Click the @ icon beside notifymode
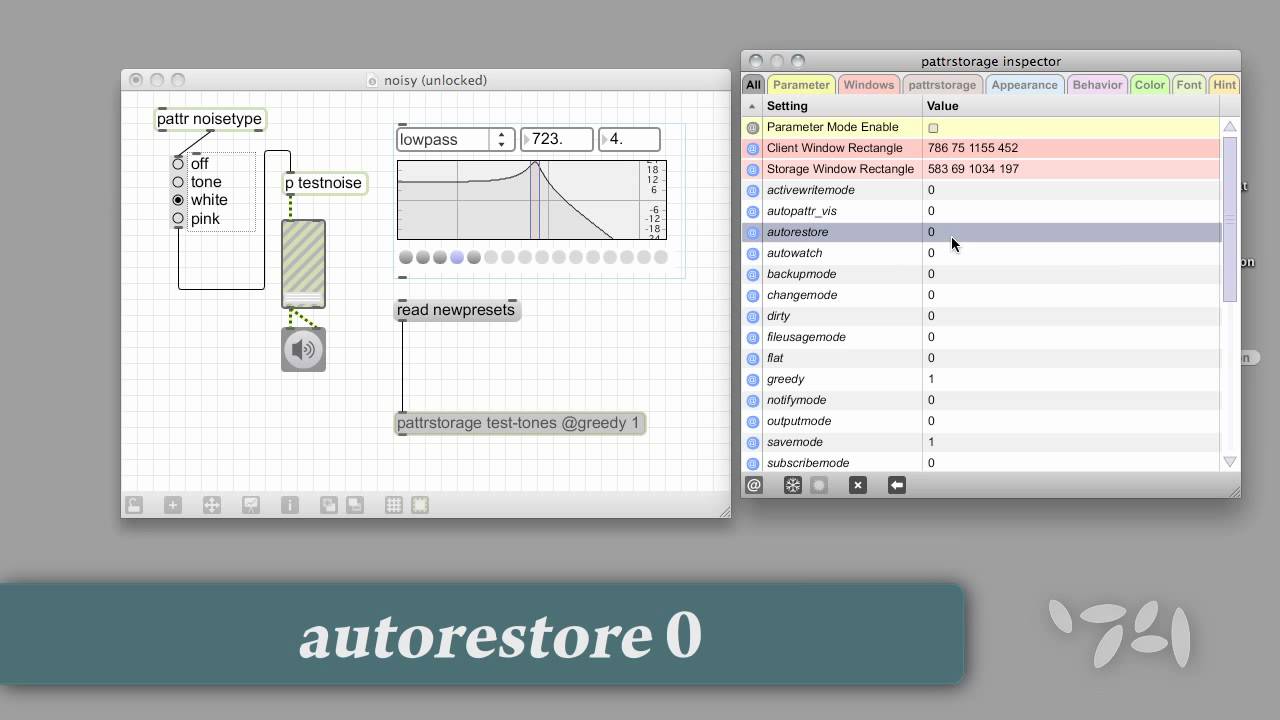 point(753,400)
